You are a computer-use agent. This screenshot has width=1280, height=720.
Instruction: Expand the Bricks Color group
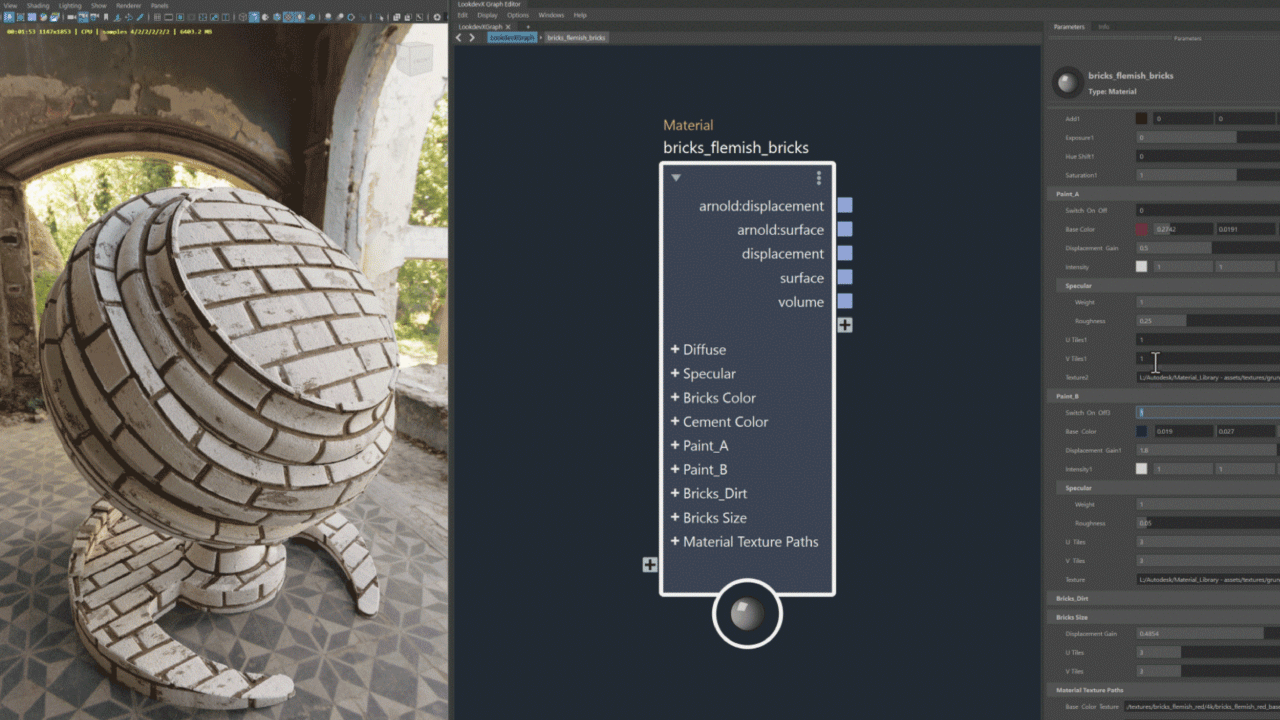(x=675, y=397)
